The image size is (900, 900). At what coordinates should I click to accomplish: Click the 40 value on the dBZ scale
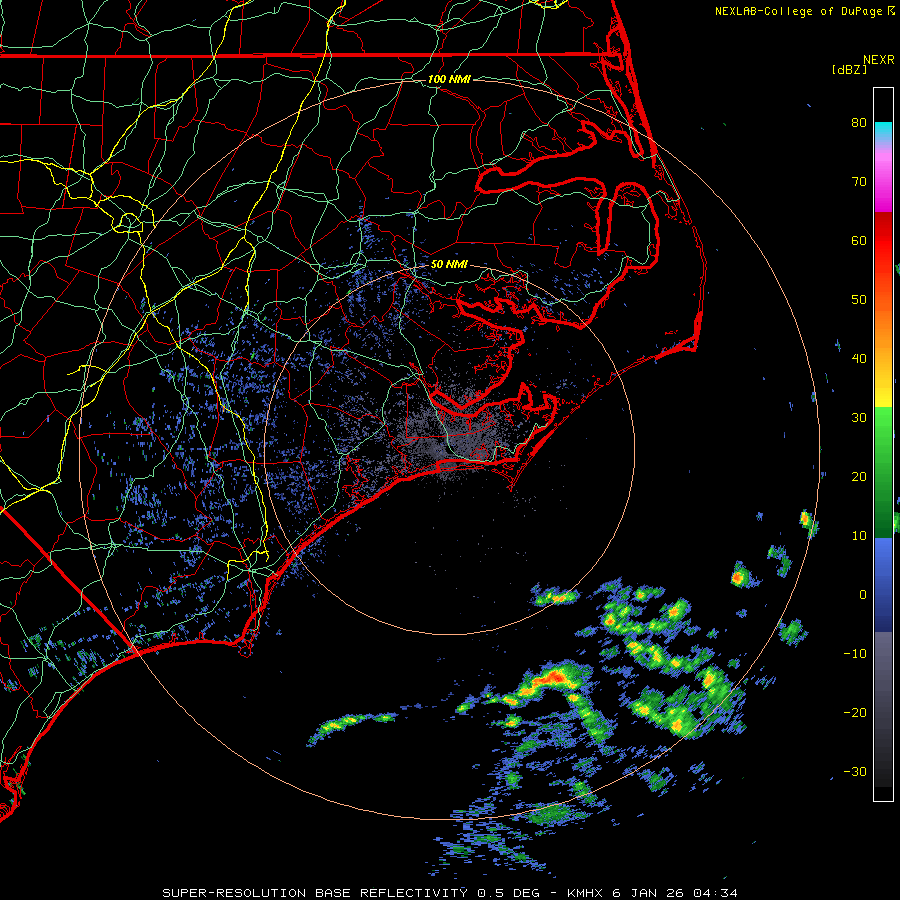pyautogui.click(x=859, y=359)
